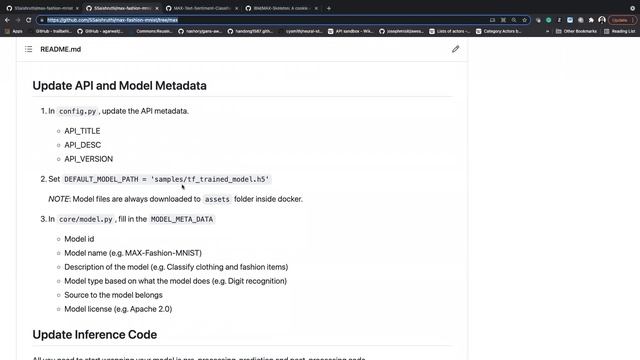
Task: Click the Update API and Model Metadata heading
Action: (x=119, y=85)
